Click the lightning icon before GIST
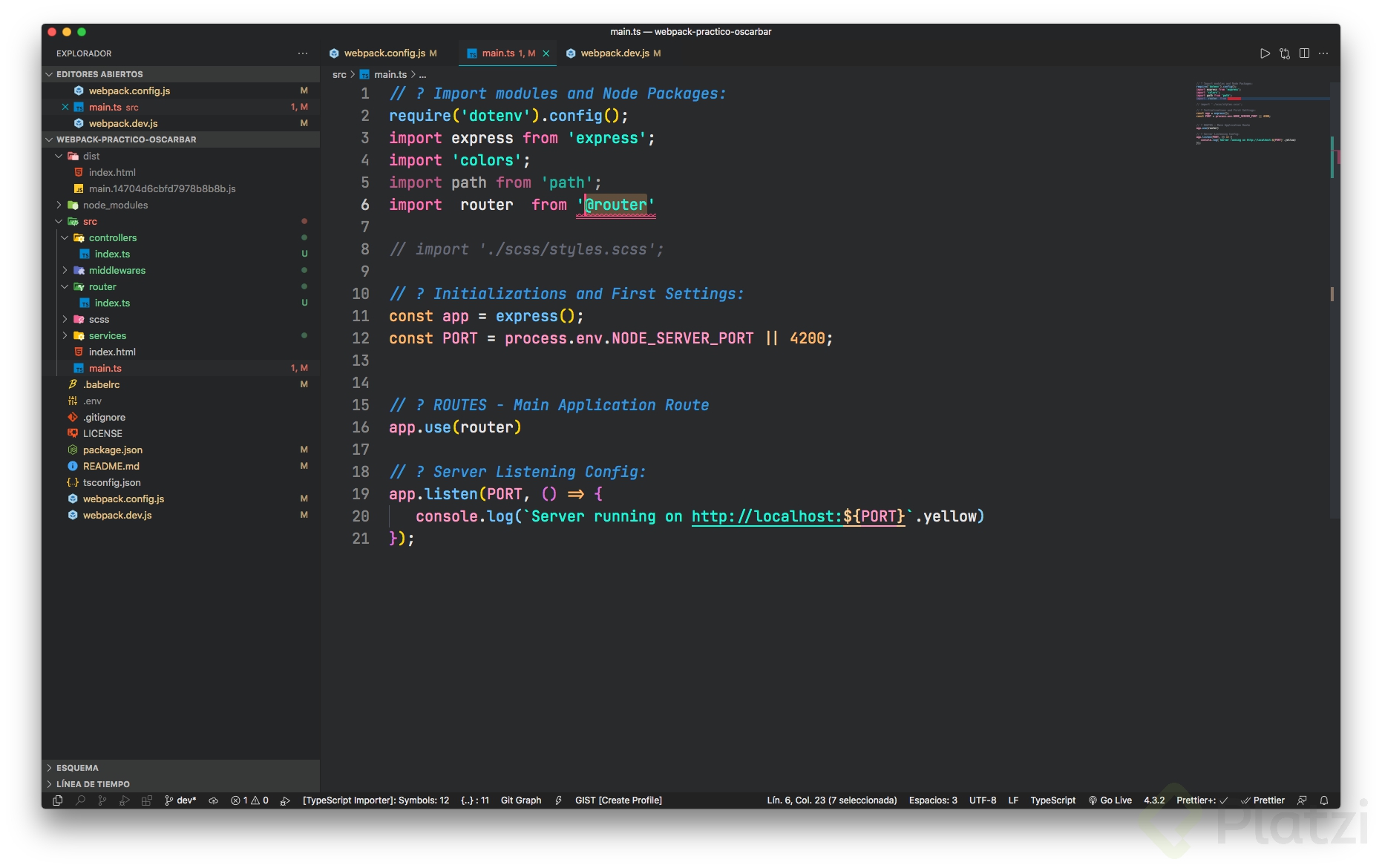Screen dimensions: 1382x868 tap(558, 800)
